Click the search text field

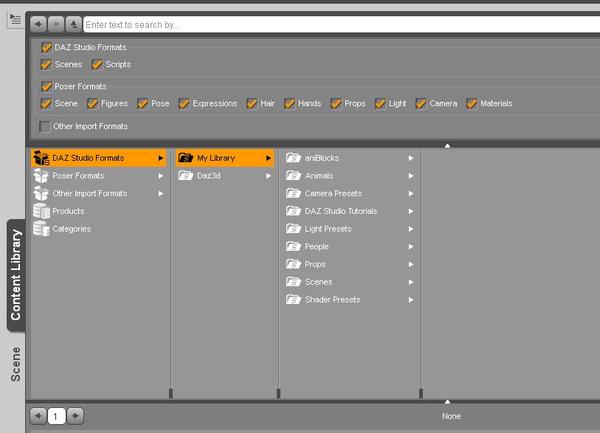(341, 24)
